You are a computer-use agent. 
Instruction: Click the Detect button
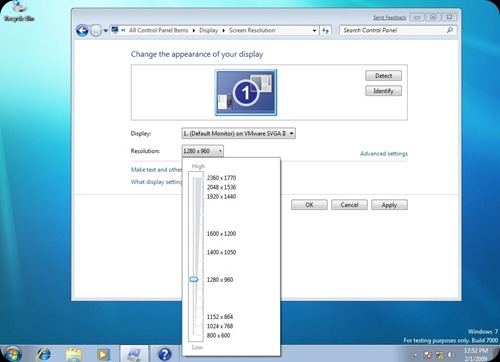coord(383,76)
